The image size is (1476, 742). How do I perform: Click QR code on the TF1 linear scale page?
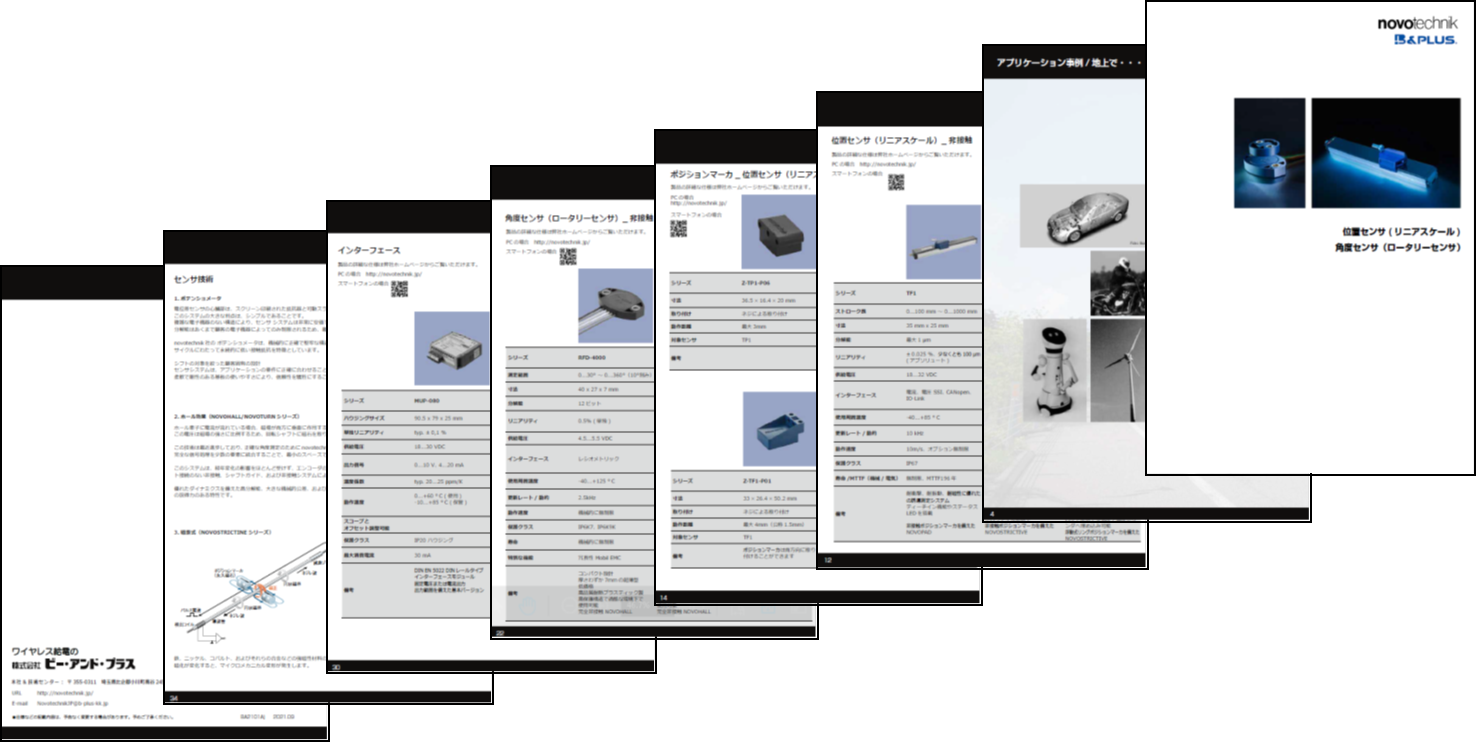pos(896,182)
